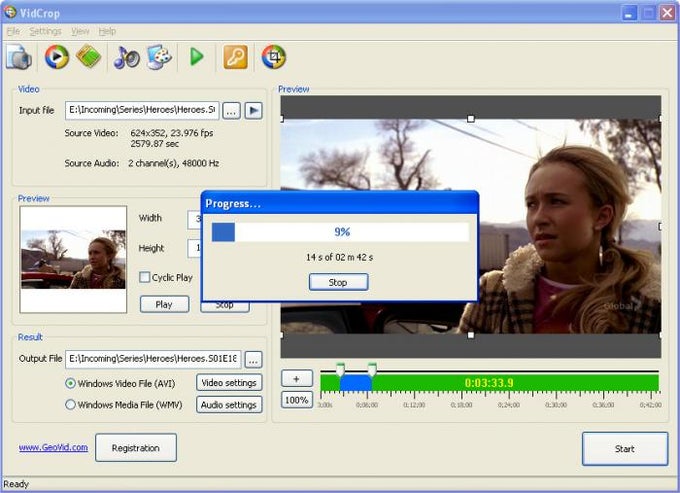Play the input file with arrow button

click(254, 111)
